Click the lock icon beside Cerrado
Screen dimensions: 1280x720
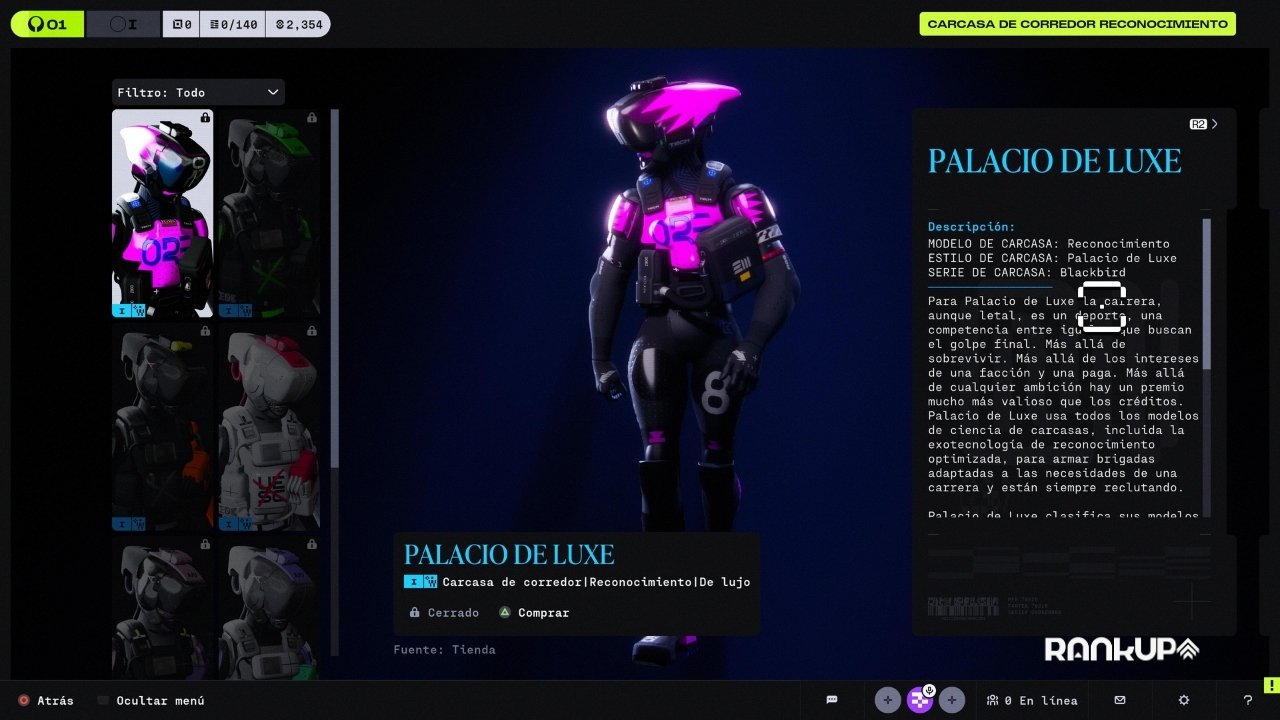[x=414, y=613]
